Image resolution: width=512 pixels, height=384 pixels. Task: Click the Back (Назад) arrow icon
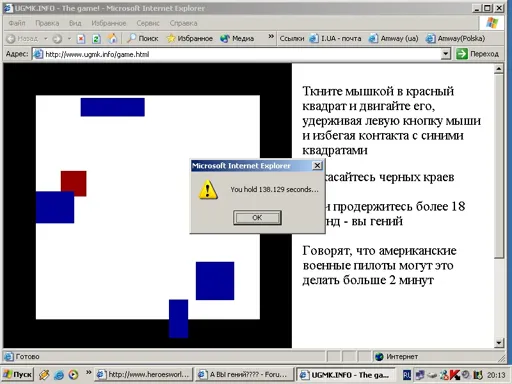pos(11,39)
